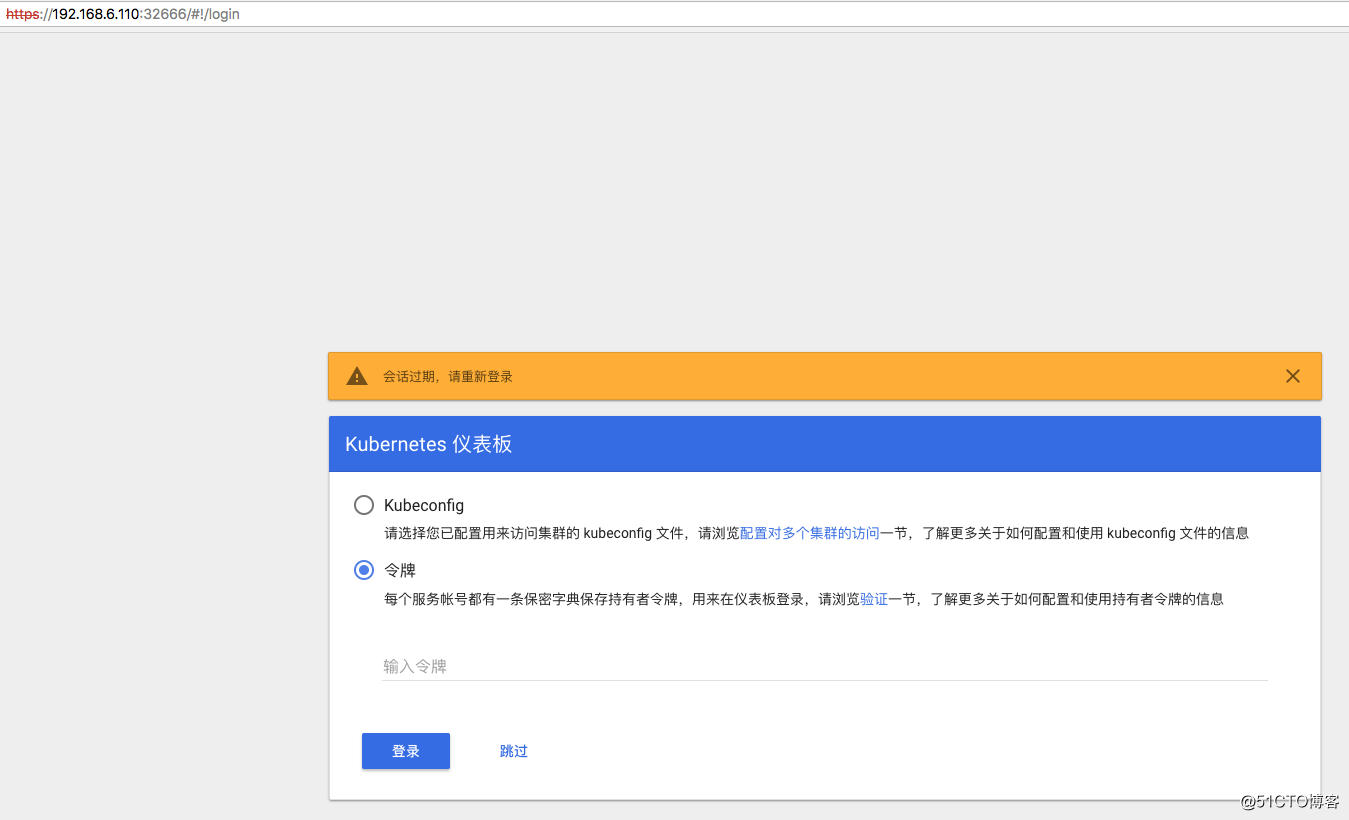Click the warning triangle icon in banner
Screen dimensions: 1349x820
[357, 376]
